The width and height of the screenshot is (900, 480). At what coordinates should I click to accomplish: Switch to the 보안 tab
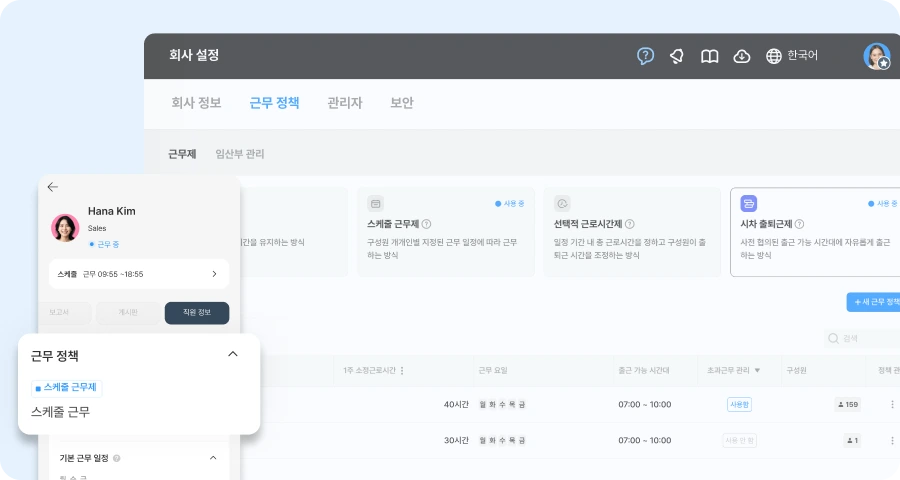402,103
